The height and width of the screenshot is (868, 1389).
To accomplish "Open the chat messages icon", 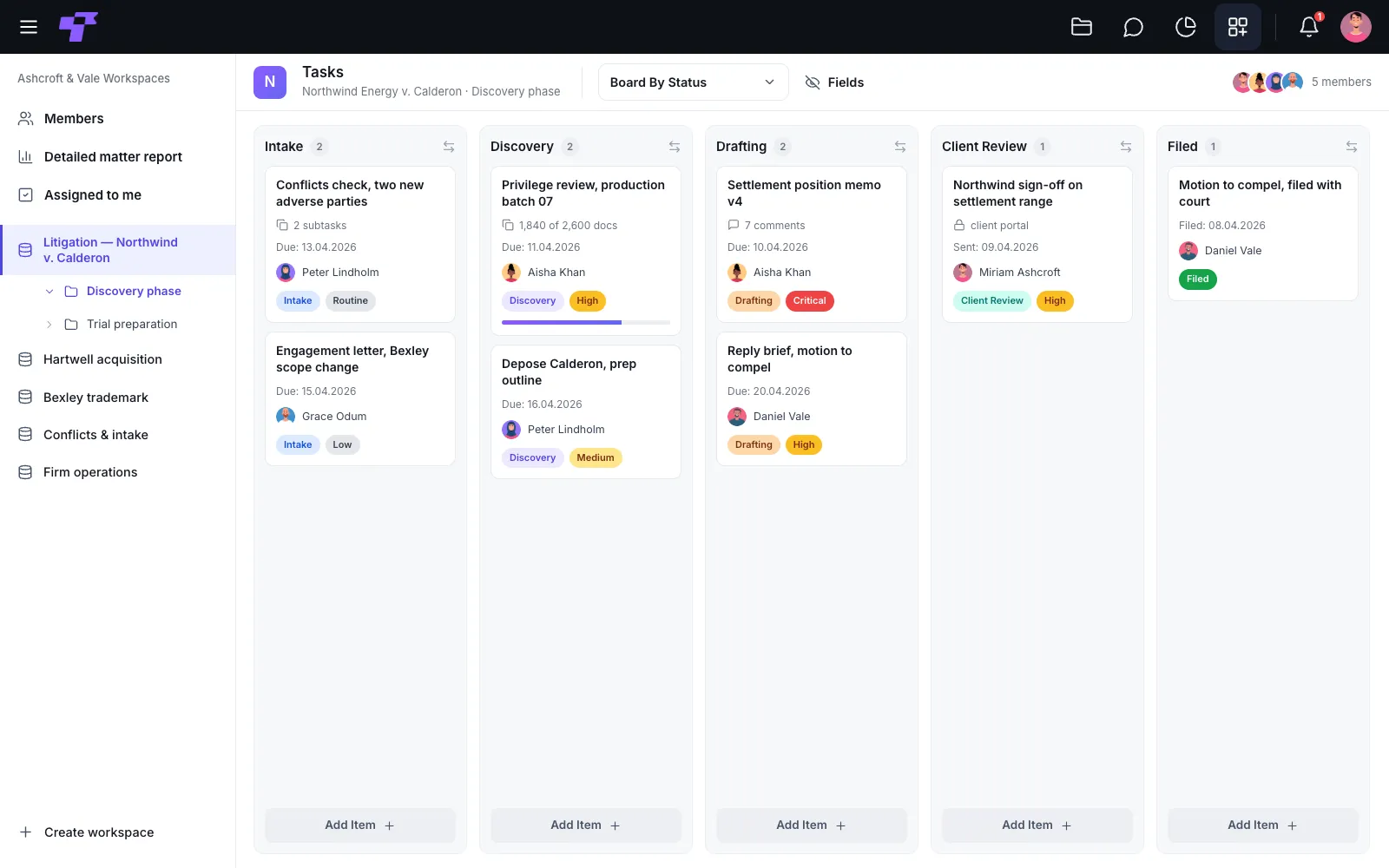I will 1133,27.
